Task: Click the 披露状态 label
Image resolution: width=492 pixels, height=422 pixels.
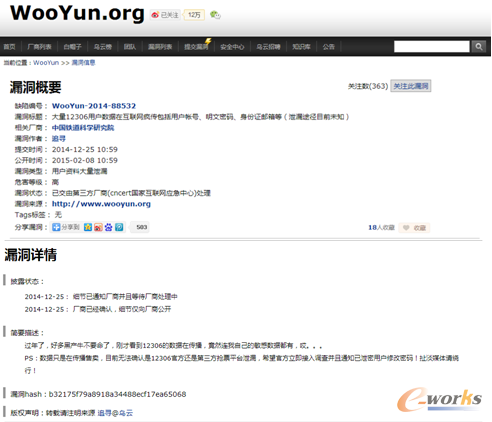Action: 27,281
